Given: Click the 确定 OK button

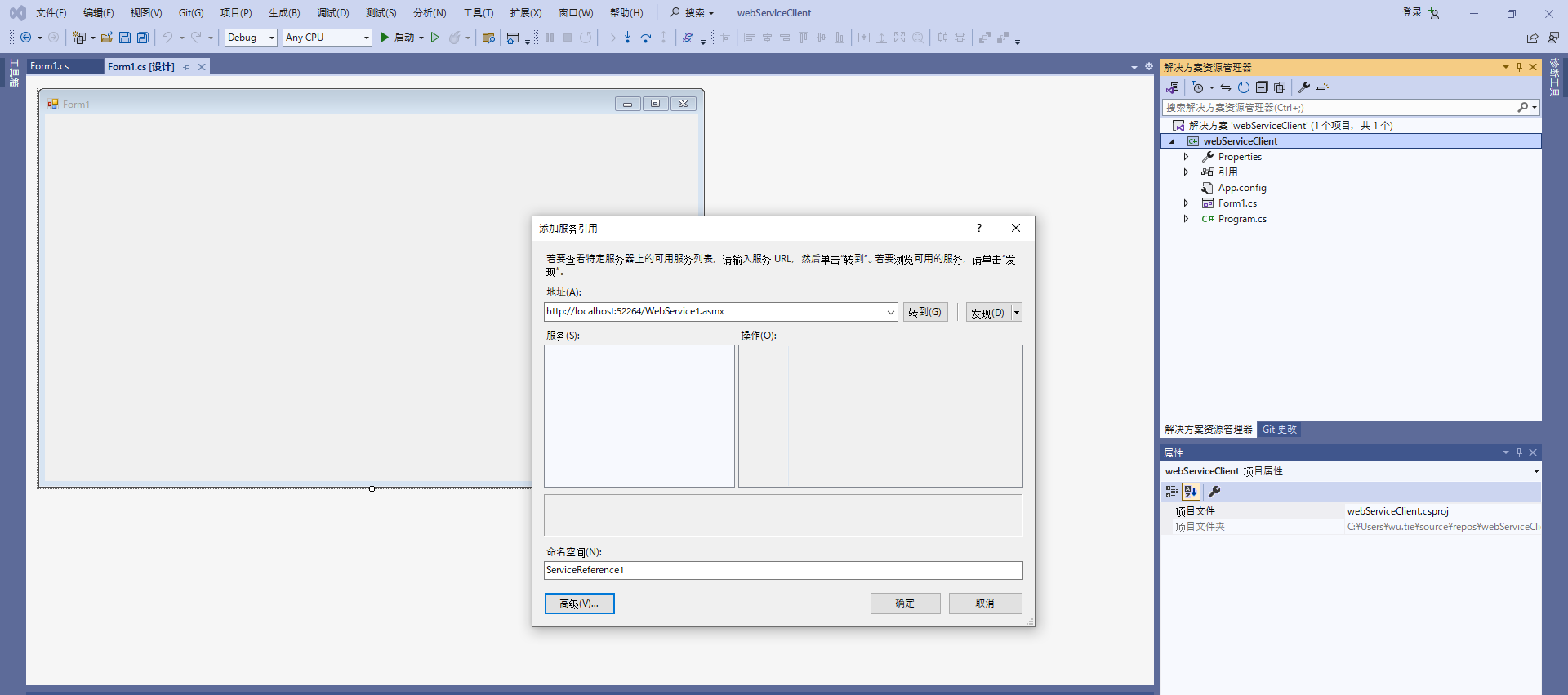Looking at the screenshot, I should tap(905, 604).
